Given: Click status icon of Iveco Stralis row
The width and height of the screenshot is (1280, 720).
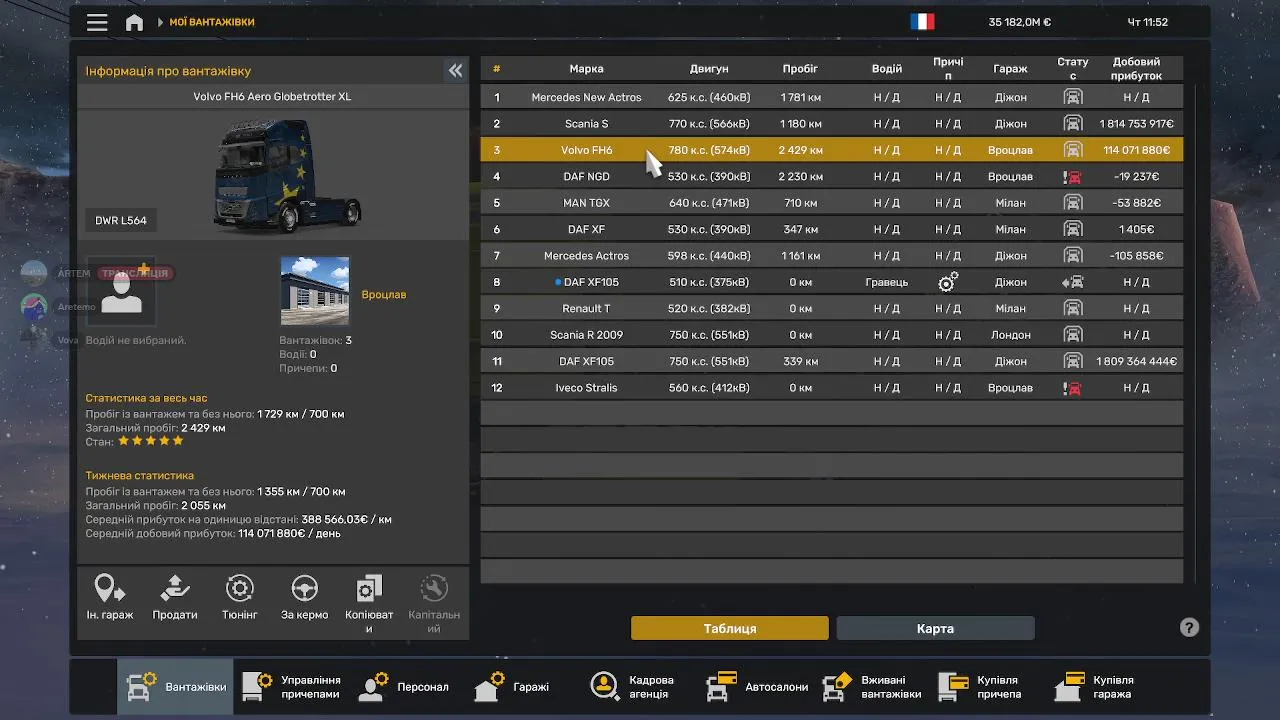Looking at the screenshot, I should [x=1073, y=388].
